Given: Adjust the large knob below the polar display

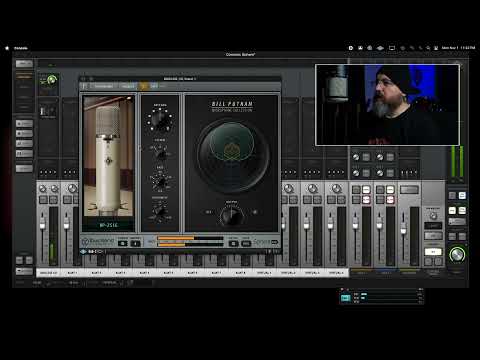Looking at the screenshot, I should (x=231, y=216).
